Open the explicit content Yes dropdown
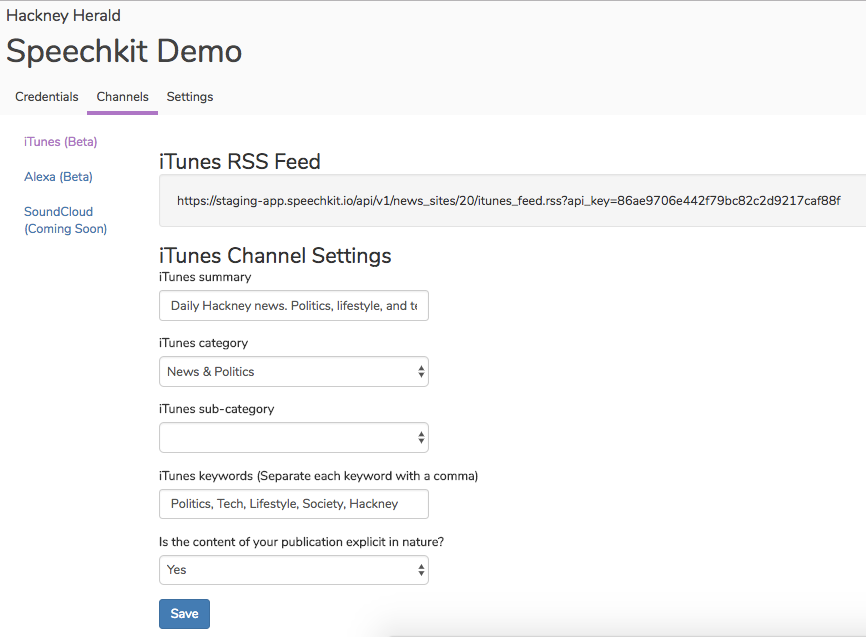 tap(294, 570)
